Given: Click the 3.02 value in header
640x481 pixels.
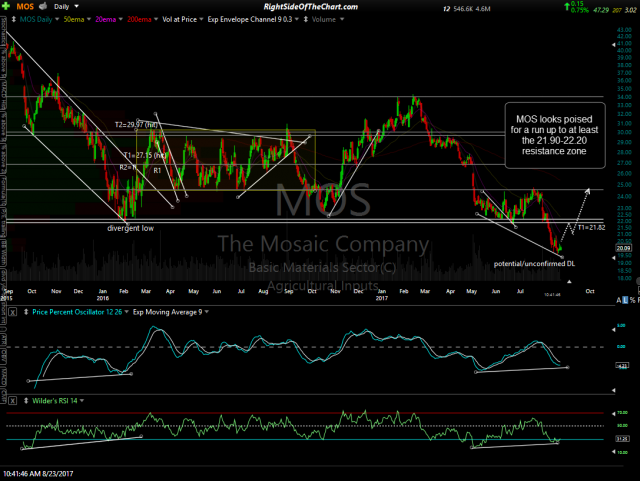Looking at the screenshot, I should [x=630, y=10].
